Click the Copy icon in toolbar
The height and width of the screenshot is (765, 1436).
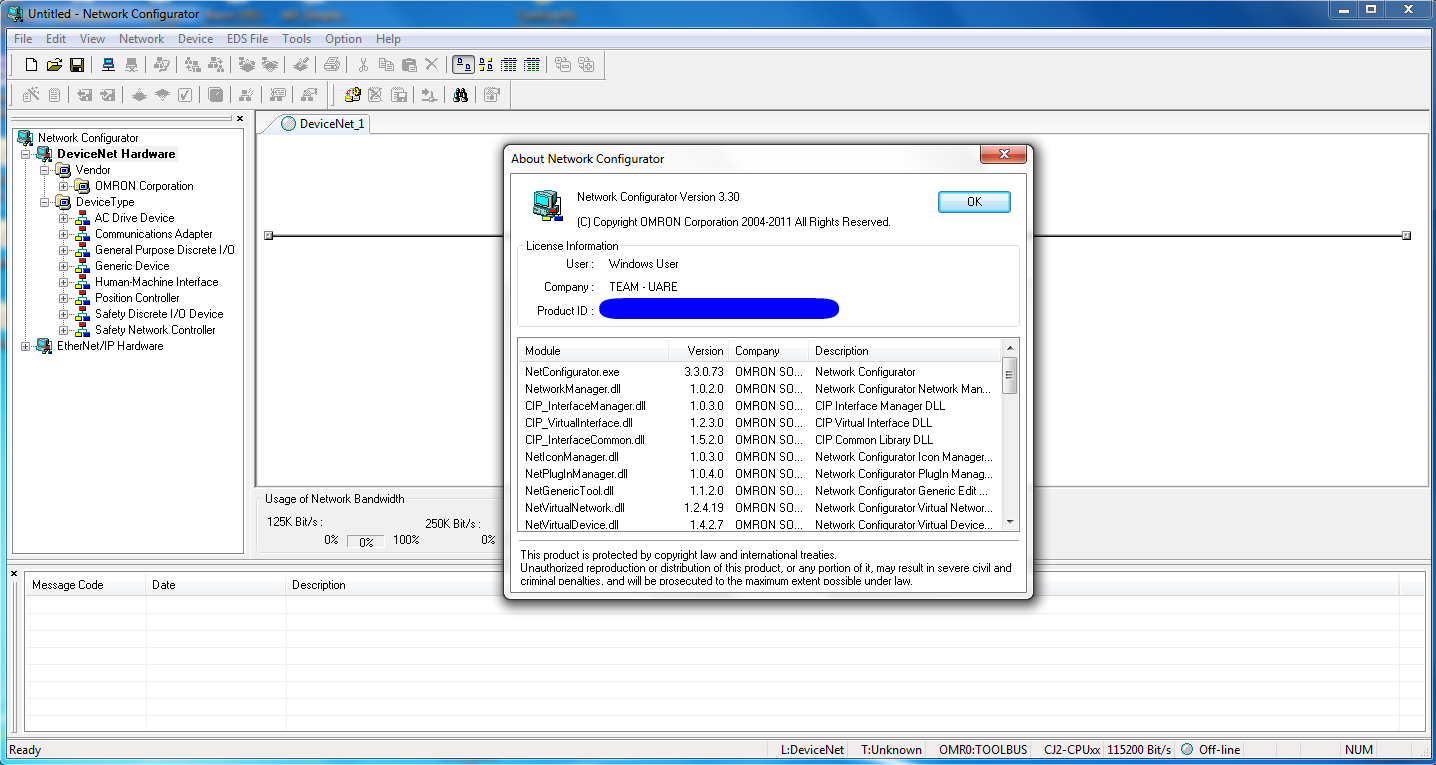pyautogui.click(x=386, y=65)
